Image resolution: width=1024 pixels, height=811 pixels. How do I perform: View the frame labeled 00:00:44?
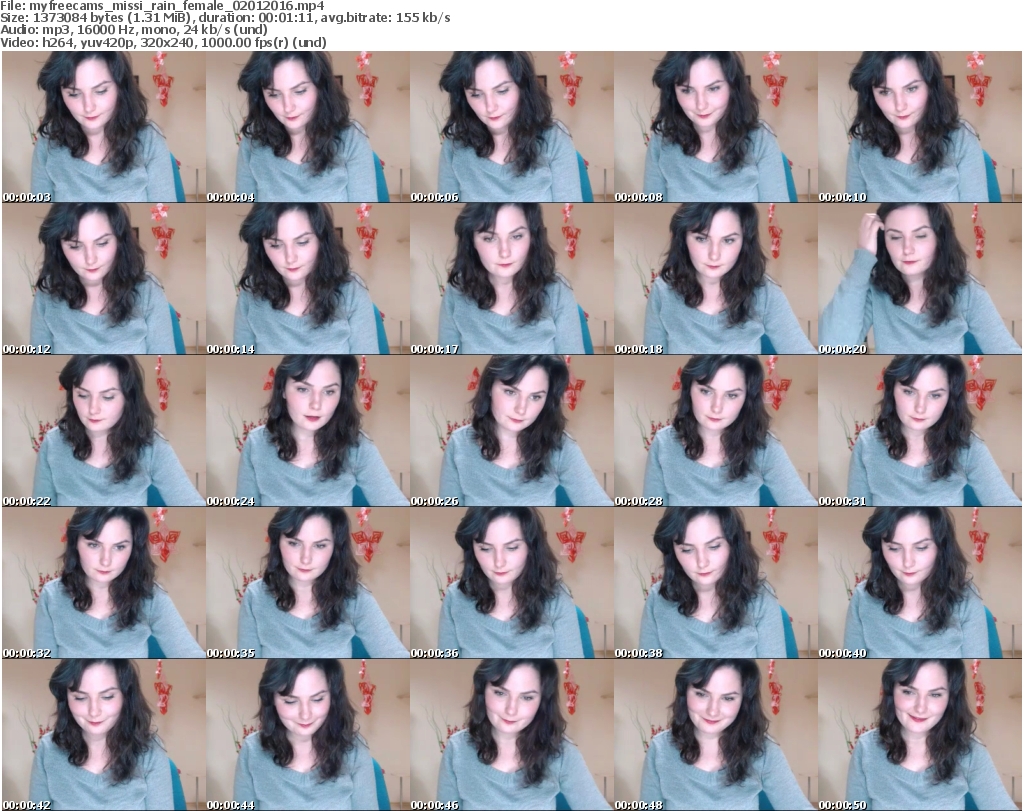coord(308,735)
